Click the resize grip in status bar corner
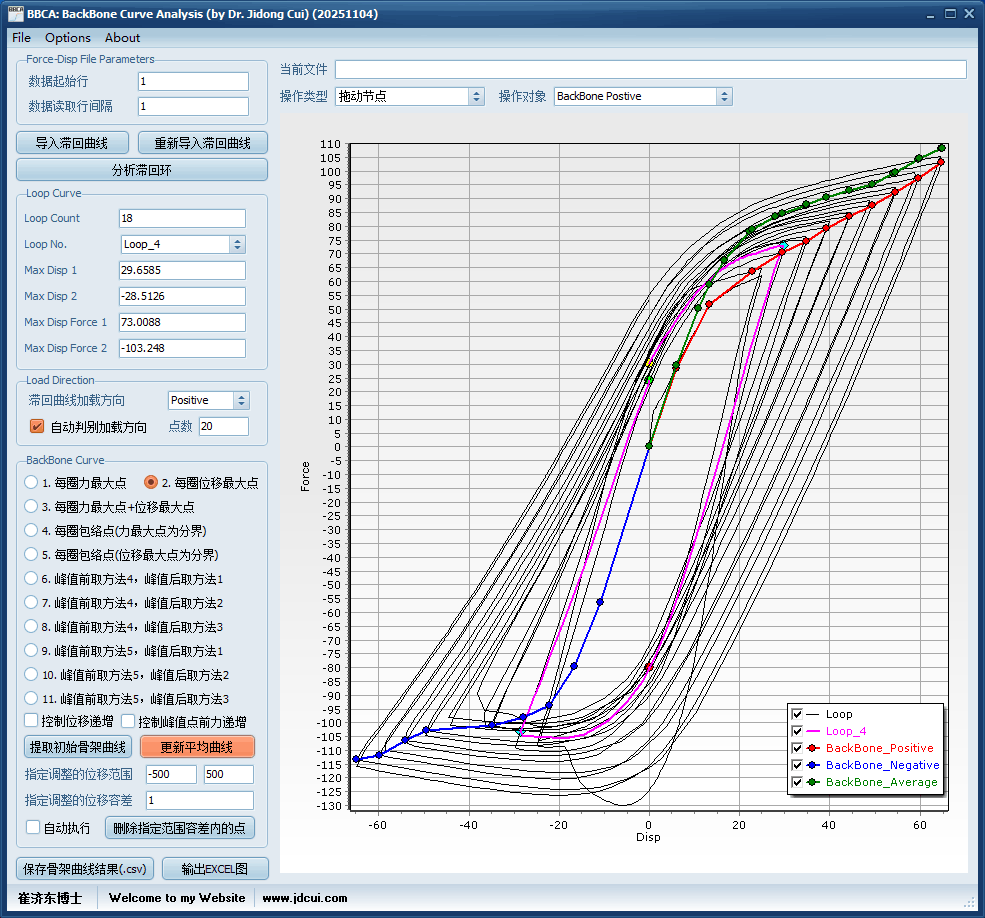The width and height of the screenshot is (985, 918). [x=969, y=901]
